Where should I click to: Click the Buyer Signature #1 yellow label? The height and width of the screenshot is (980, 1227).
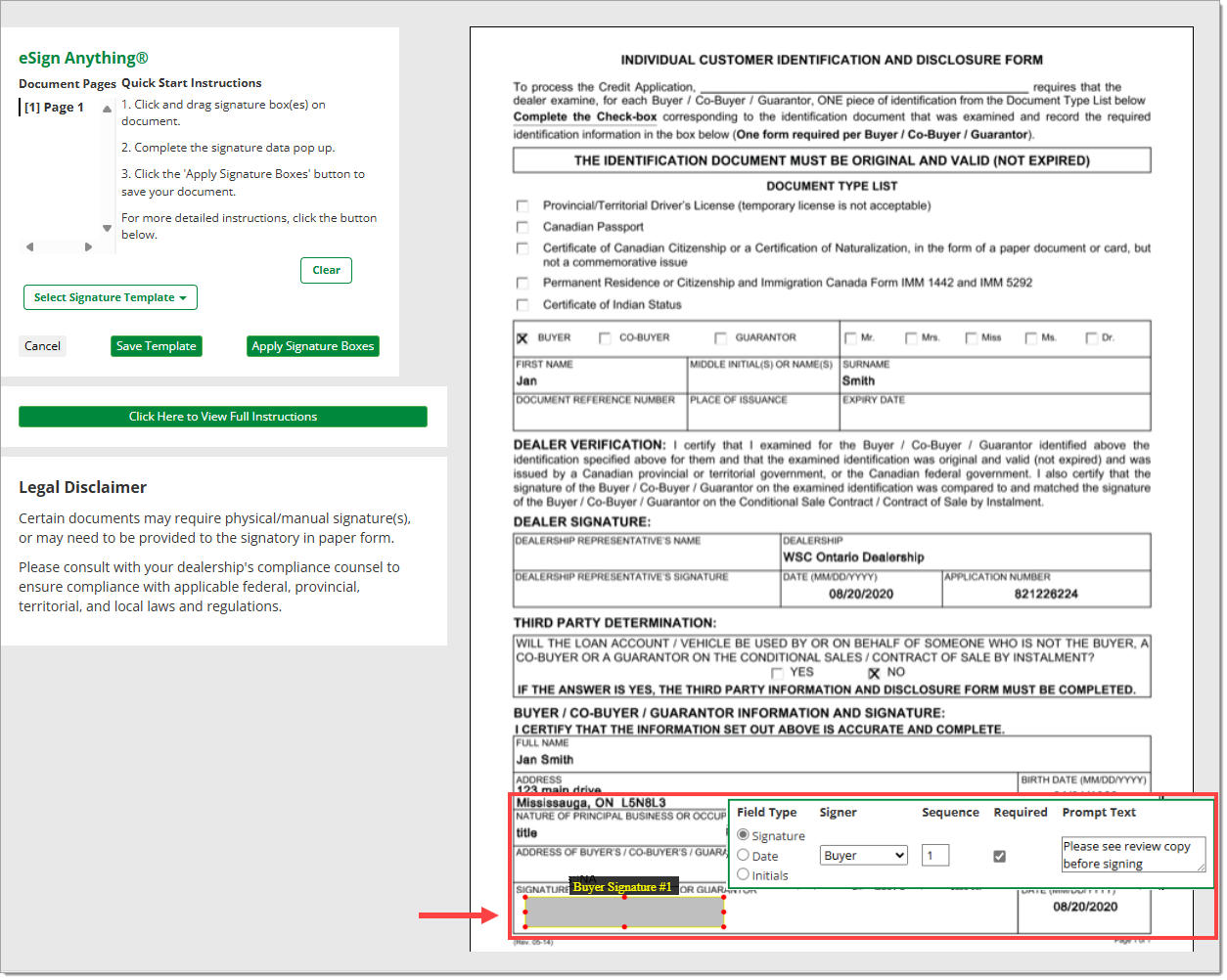click(622, 887)
